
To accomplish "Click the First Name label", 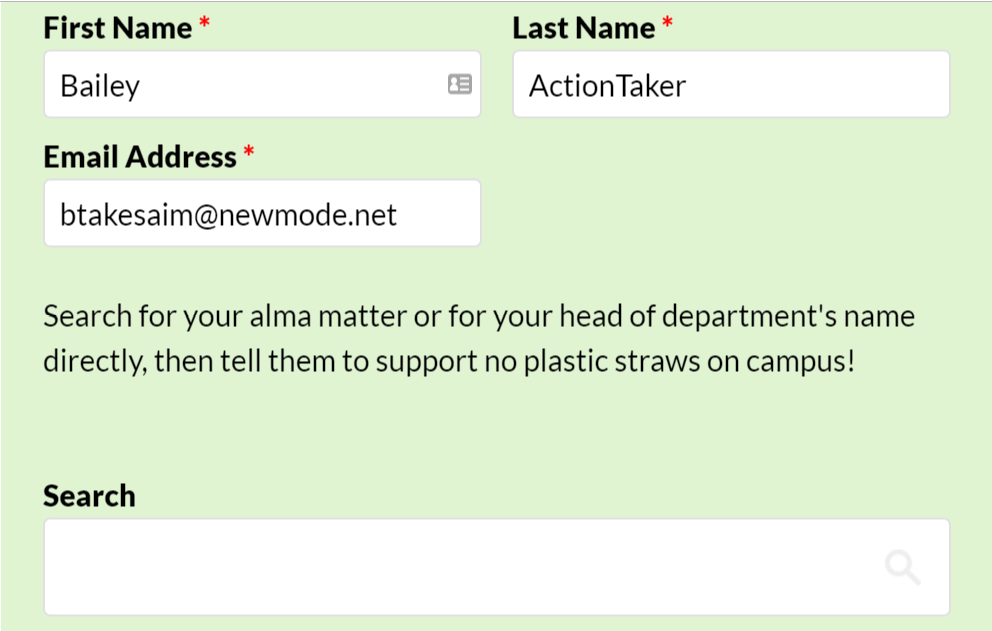I will point(118,28).
